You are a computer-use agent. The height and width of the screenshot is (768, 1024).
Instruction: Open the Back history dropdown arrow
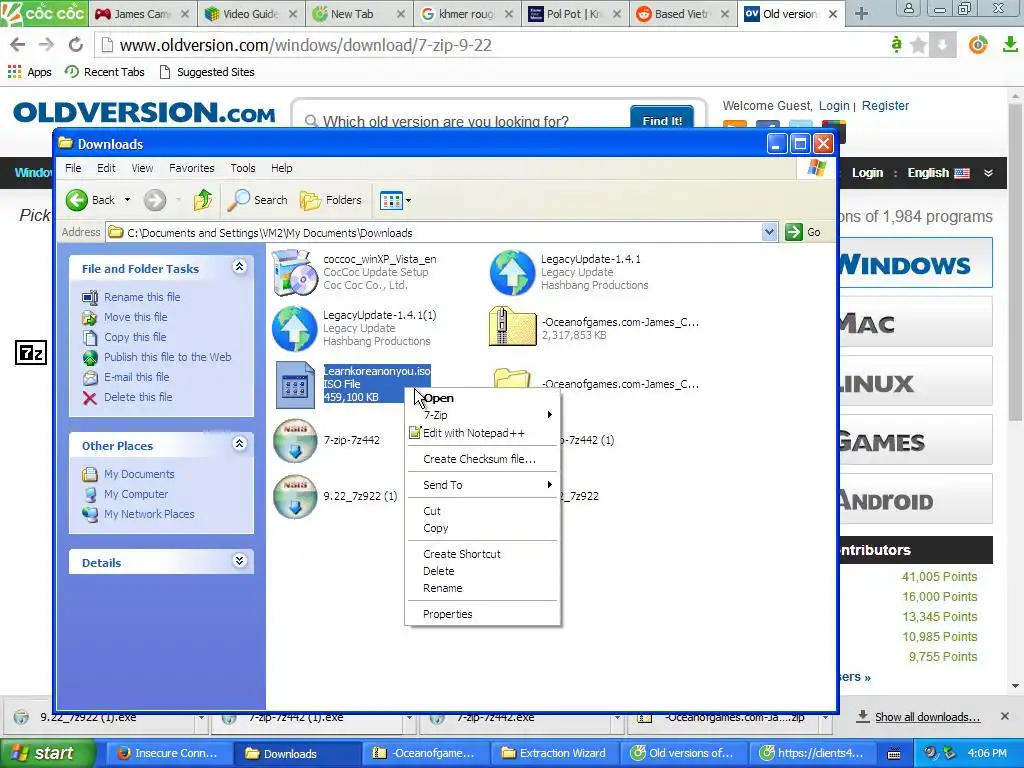coord(127,200)
